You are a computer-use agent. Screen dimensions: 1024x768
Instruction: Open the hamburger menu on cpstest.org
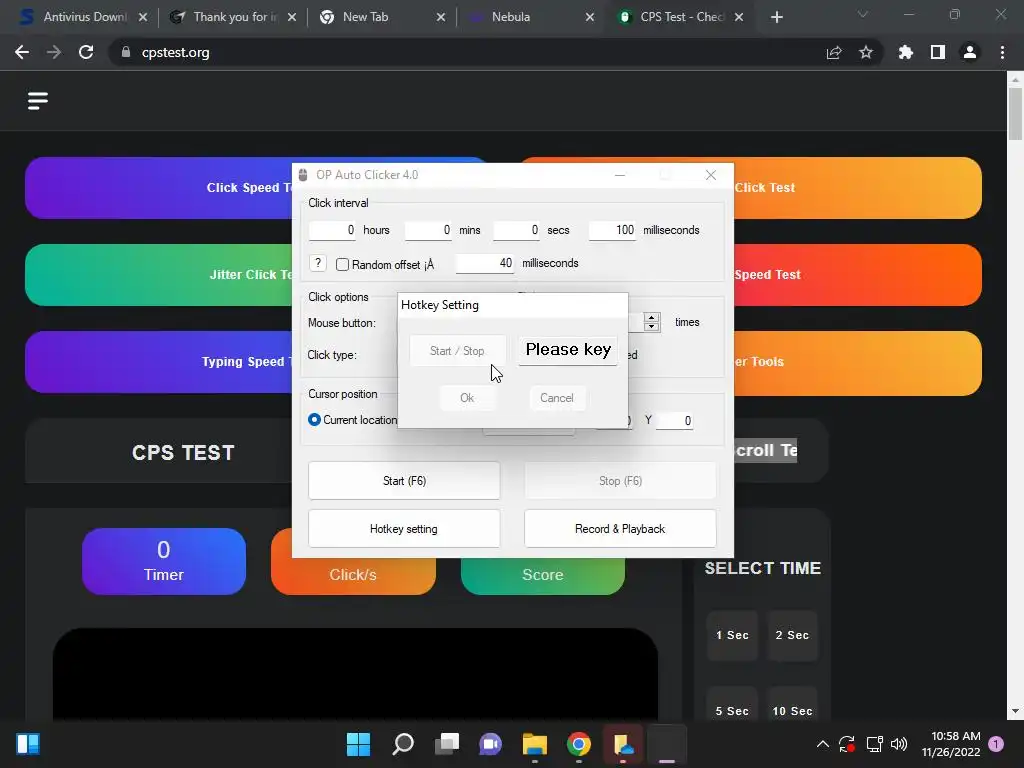click(38, 101)
